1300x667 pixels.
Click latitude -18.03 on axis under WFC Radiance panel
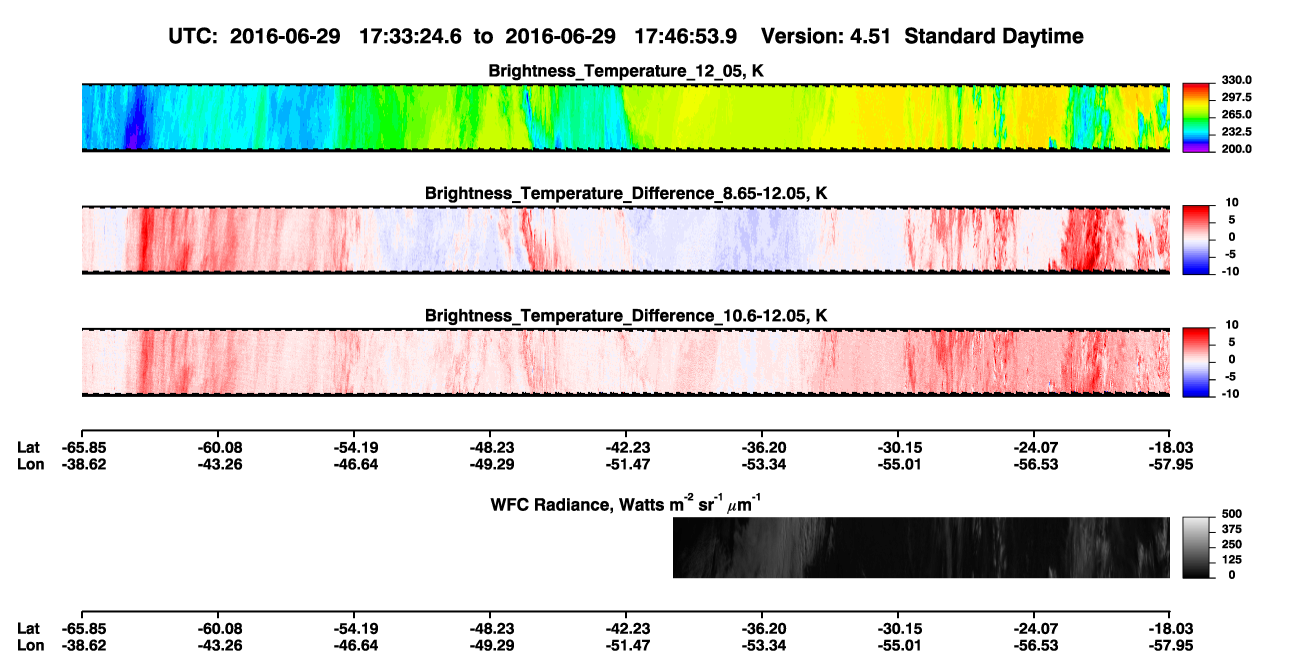(x=1169, y=628)
